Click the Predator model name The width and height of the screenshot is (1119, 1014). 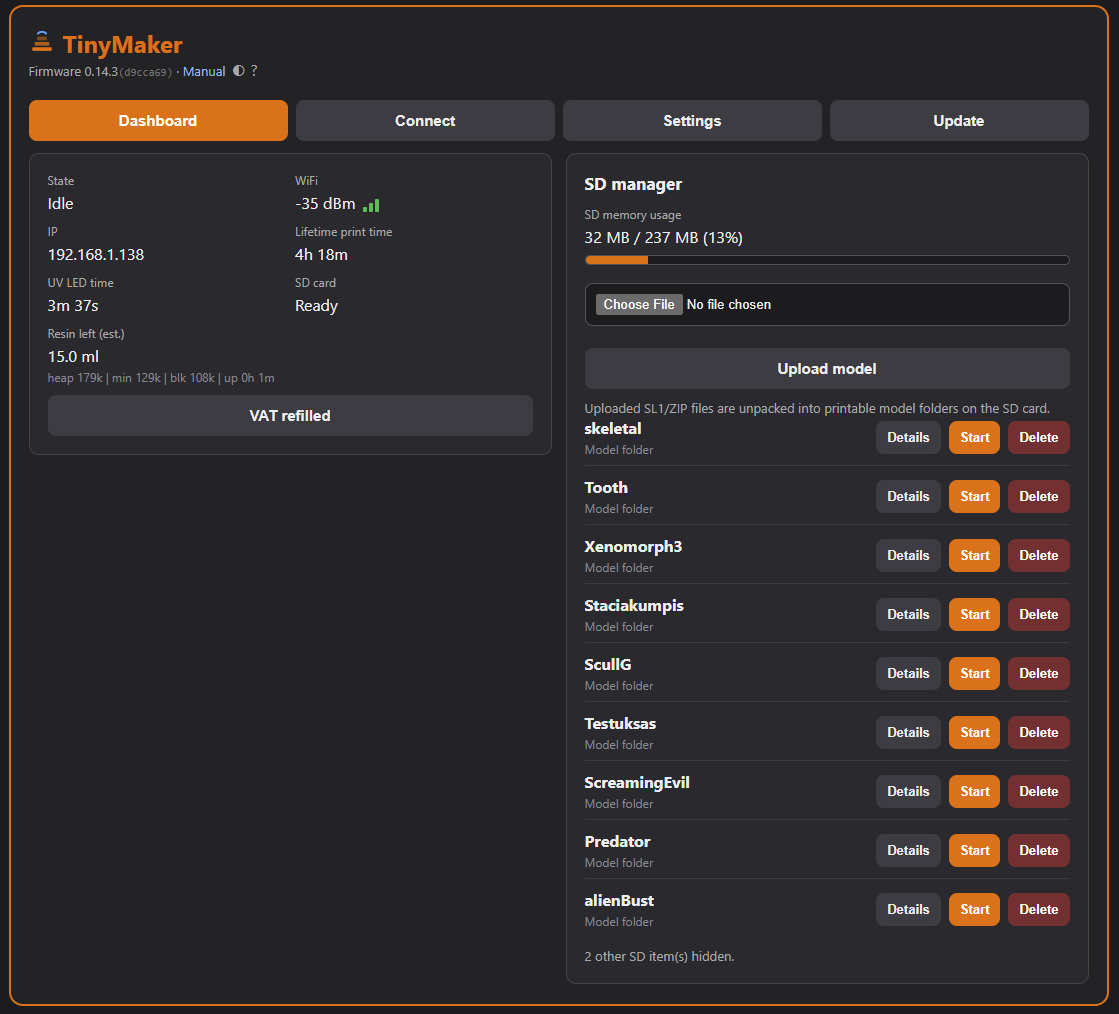click(x=617, y=842)
